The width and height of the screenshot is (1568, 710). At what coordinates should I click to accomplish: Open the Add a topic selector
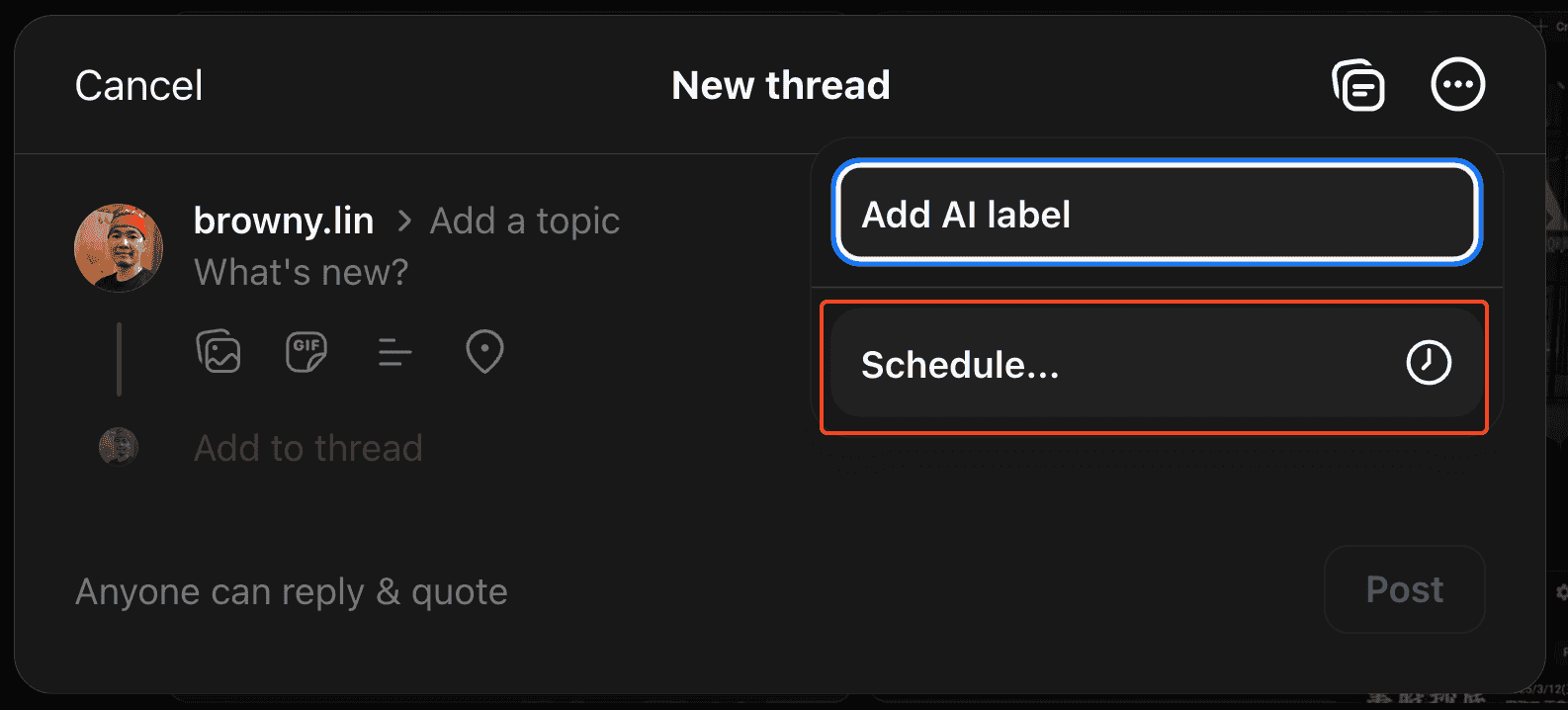(x=525, y=221)
